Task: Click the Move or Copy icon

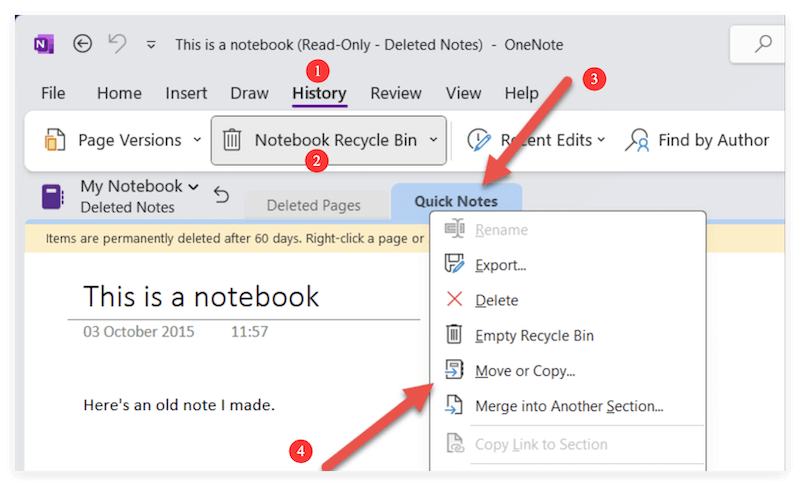Action: (454, 370)
